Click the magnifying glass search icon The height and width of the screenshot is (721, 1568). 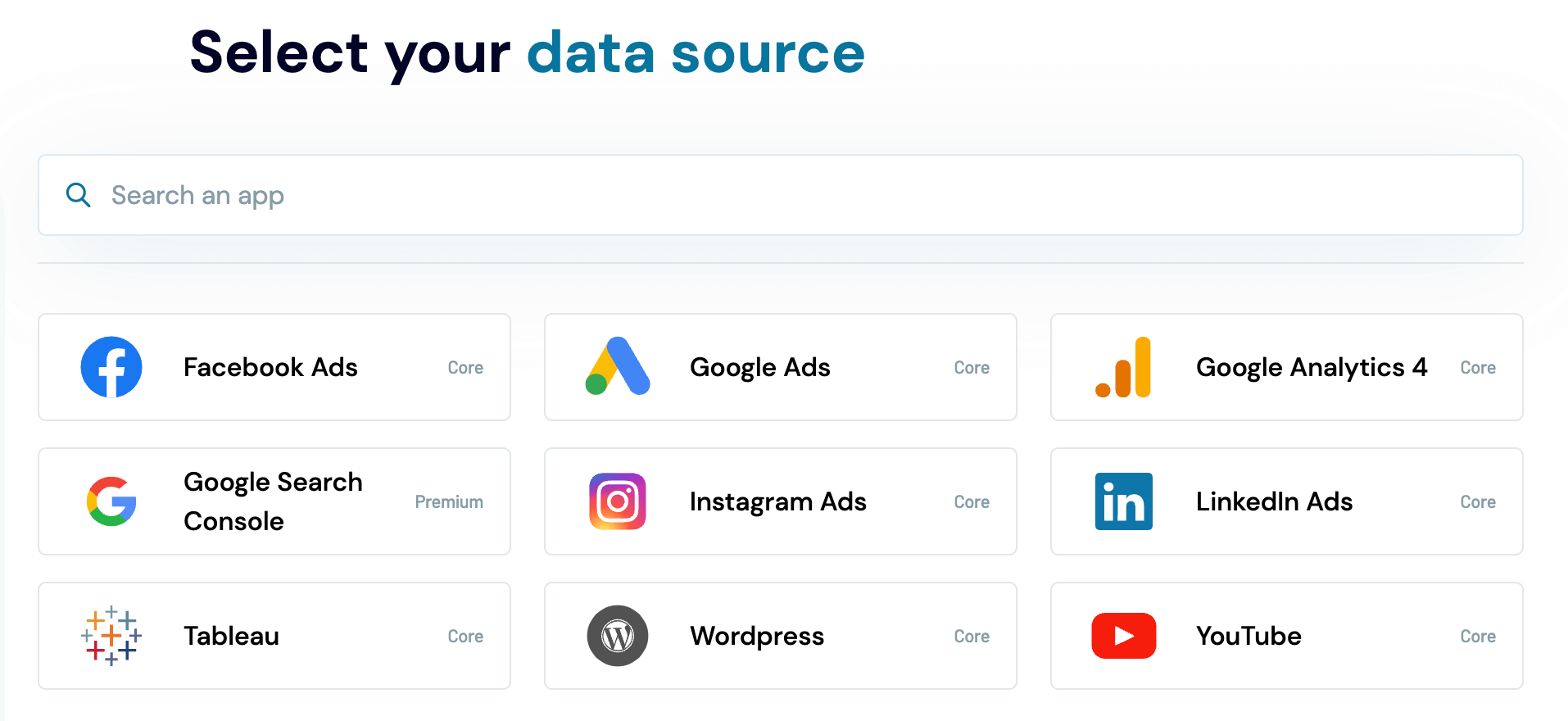click(78, 195)
